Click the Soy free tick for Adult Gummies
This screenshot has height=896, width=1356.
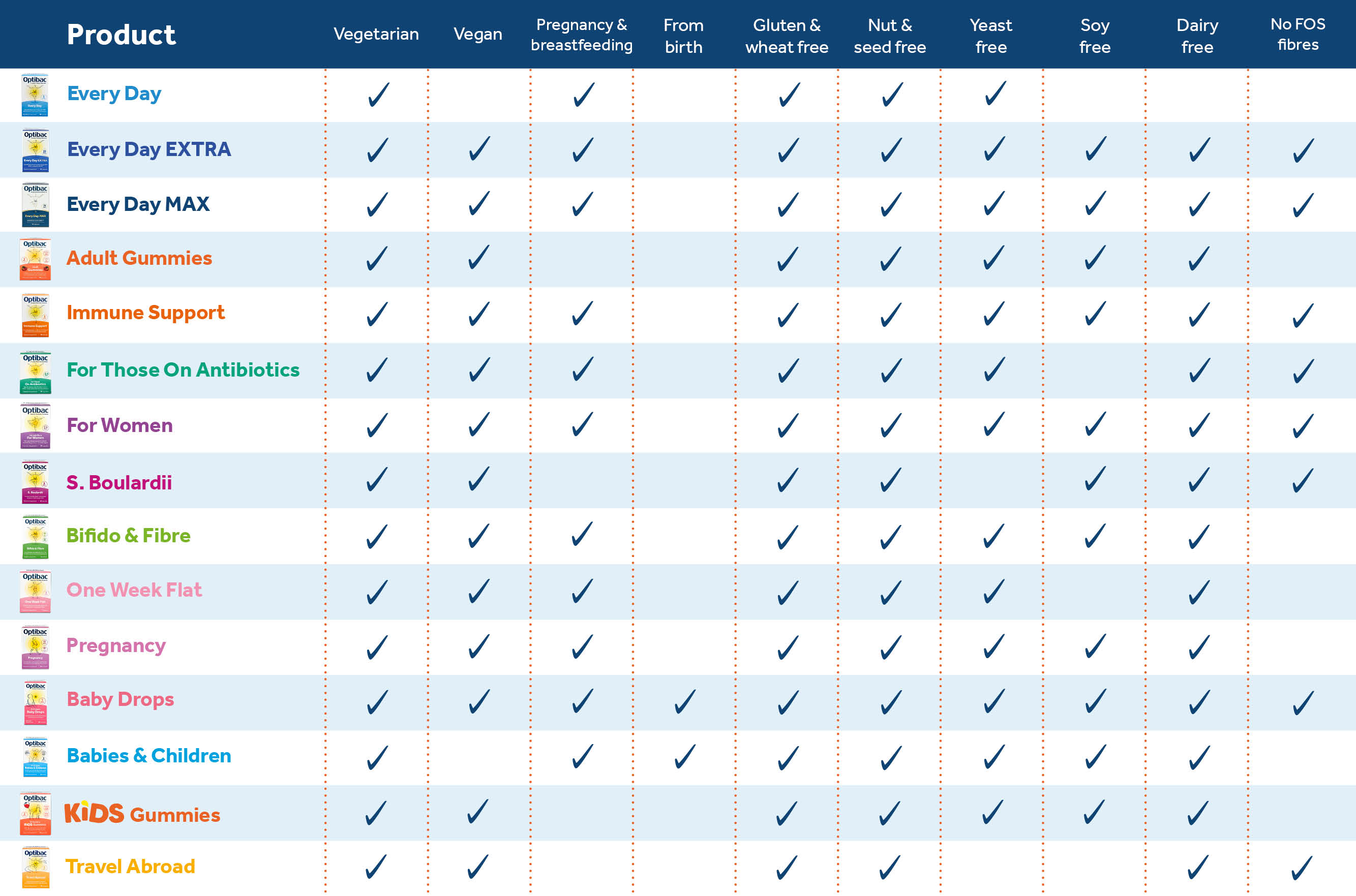point(1095,257)
